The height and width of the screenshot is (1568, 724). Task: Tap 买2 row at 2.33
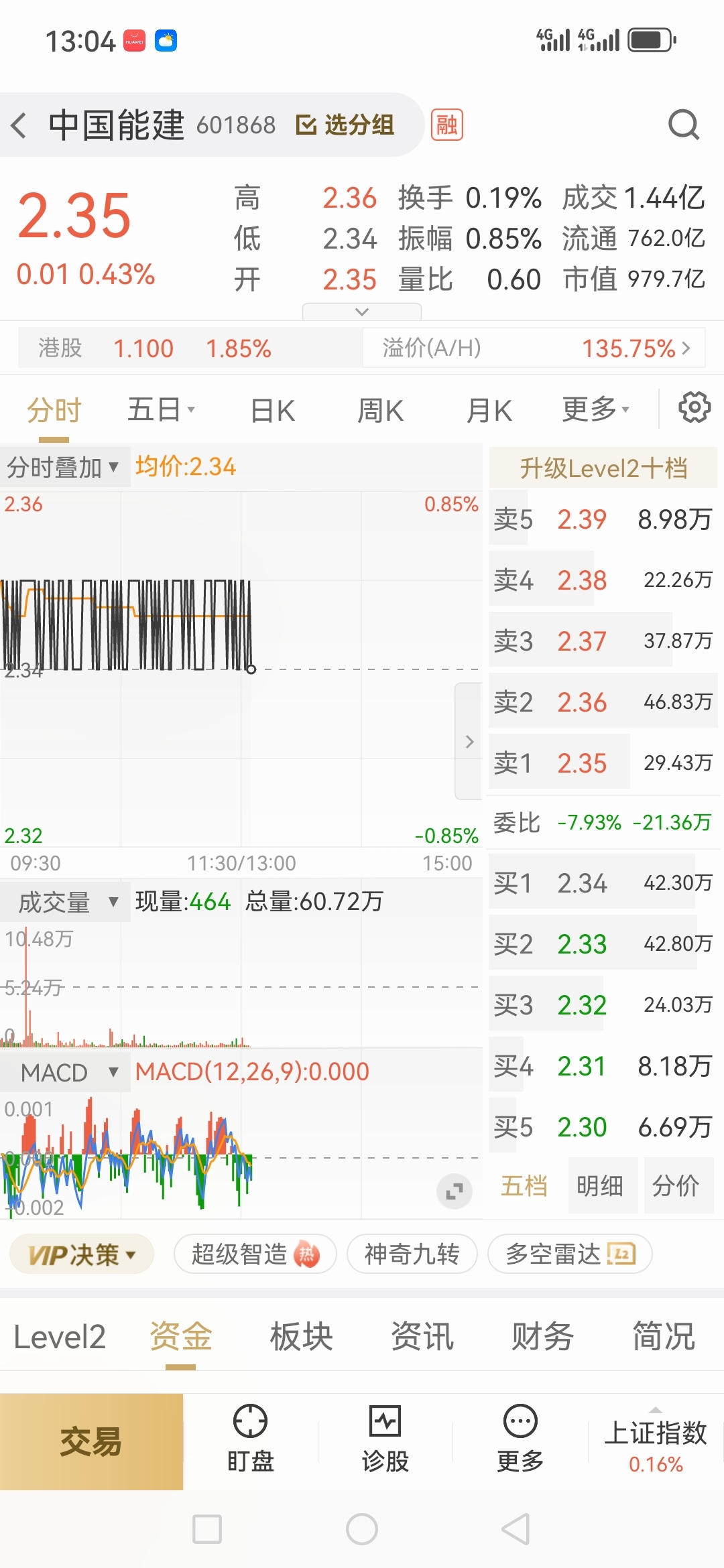click(x=603, y=944)
